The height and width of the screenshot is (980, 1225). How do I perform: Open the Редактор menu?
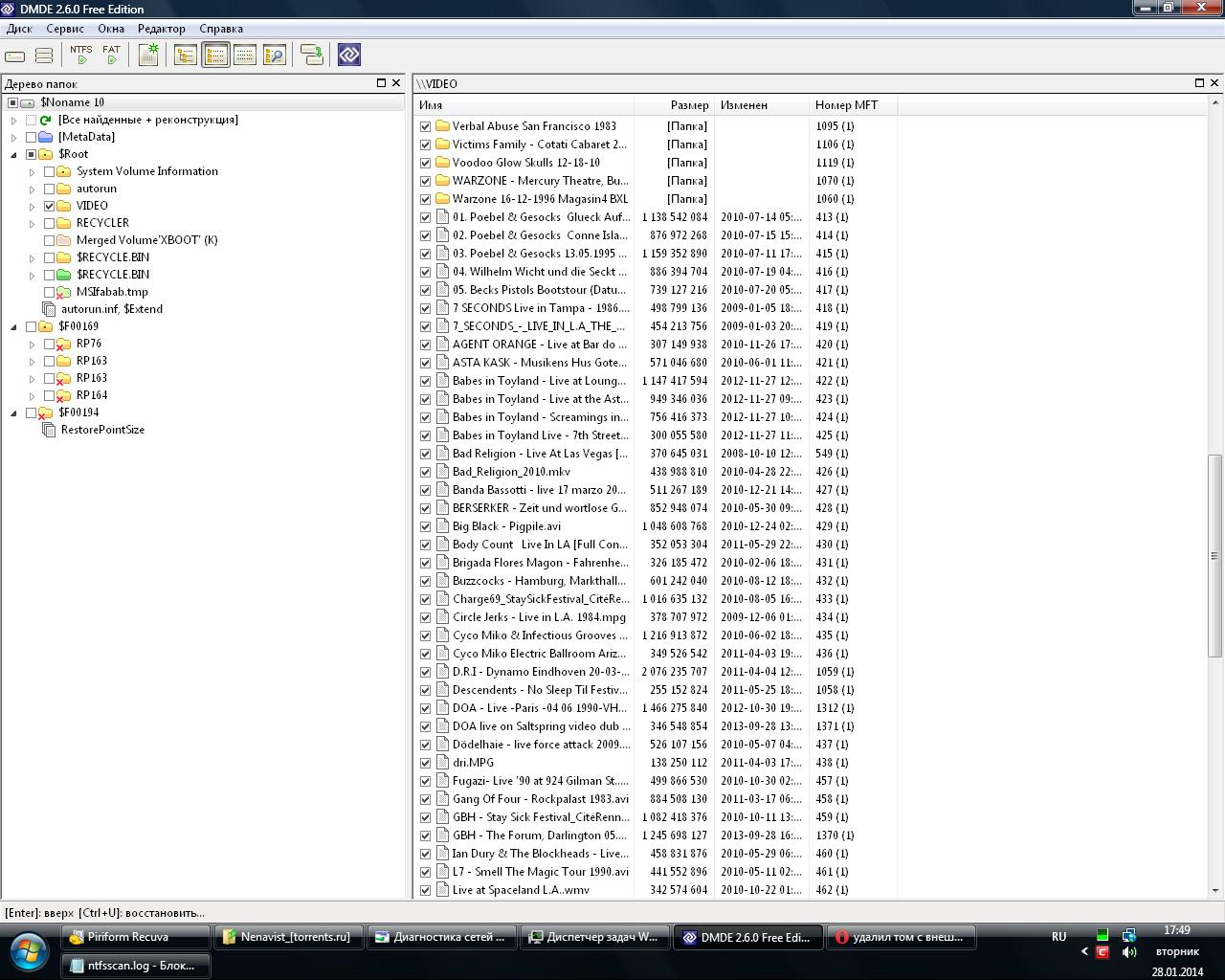(162, 29)
